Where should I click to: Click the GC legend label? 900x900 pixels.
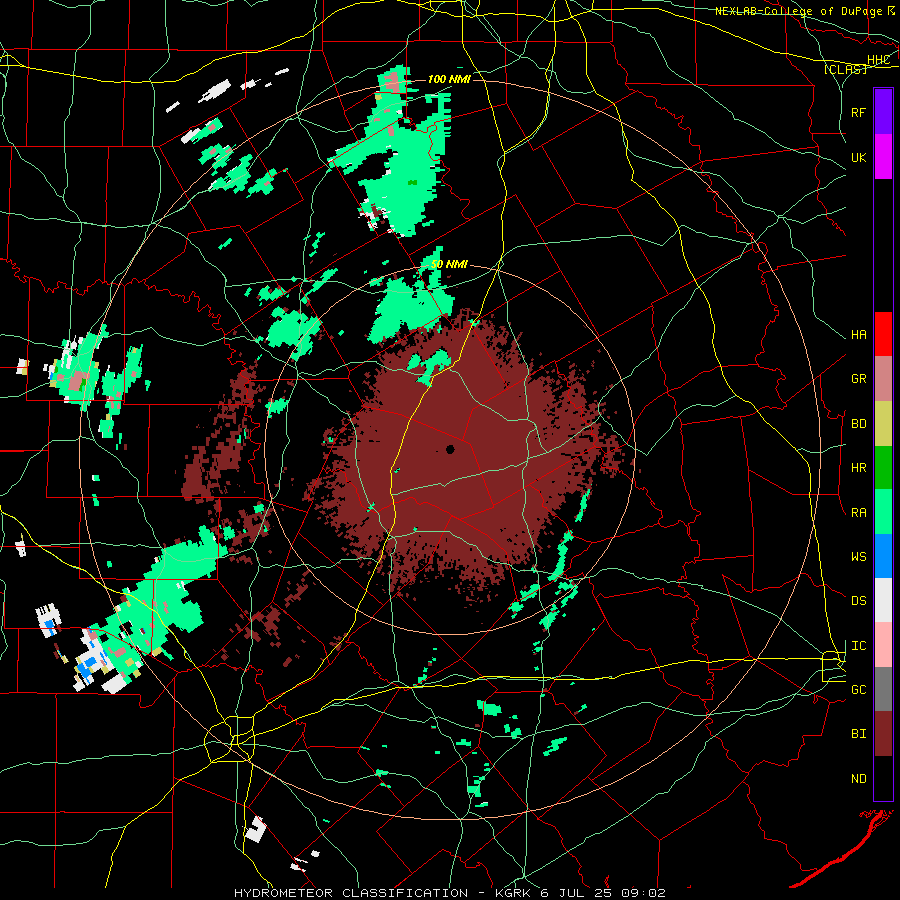point(858,690)
